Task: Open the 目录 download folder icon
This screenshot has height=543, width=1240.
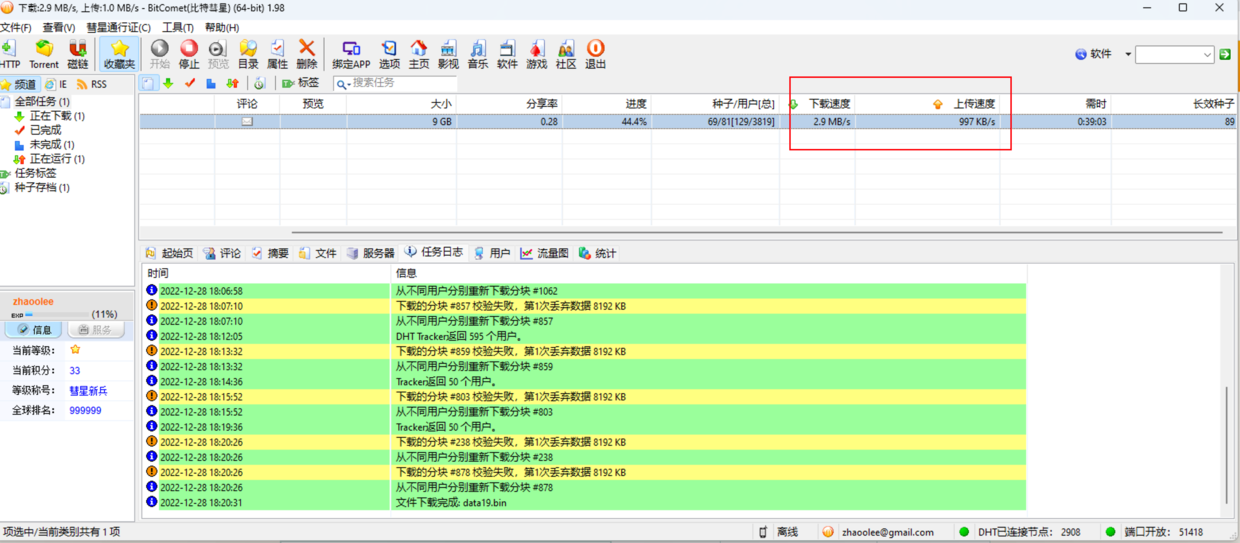Action: [x=248, y=54]
